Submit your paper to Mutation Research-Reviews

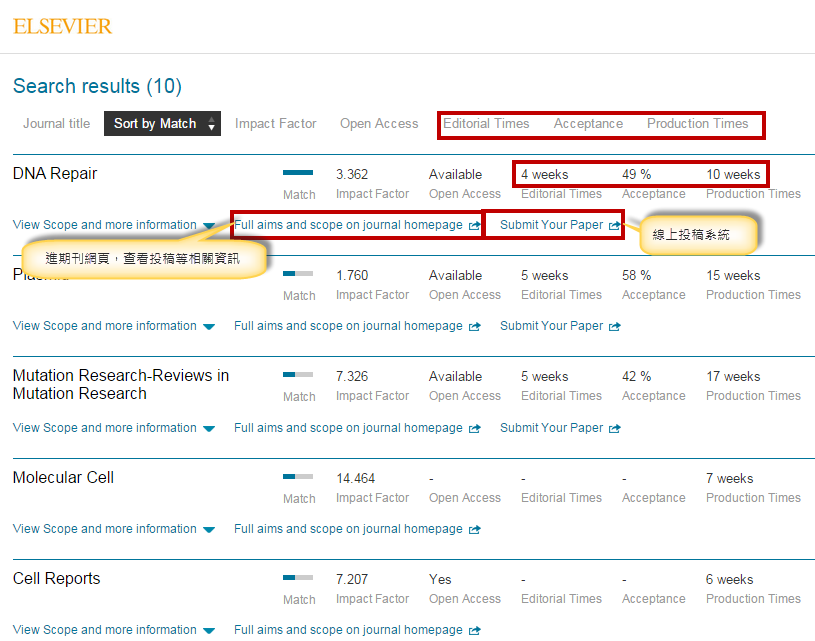(551, 428)
